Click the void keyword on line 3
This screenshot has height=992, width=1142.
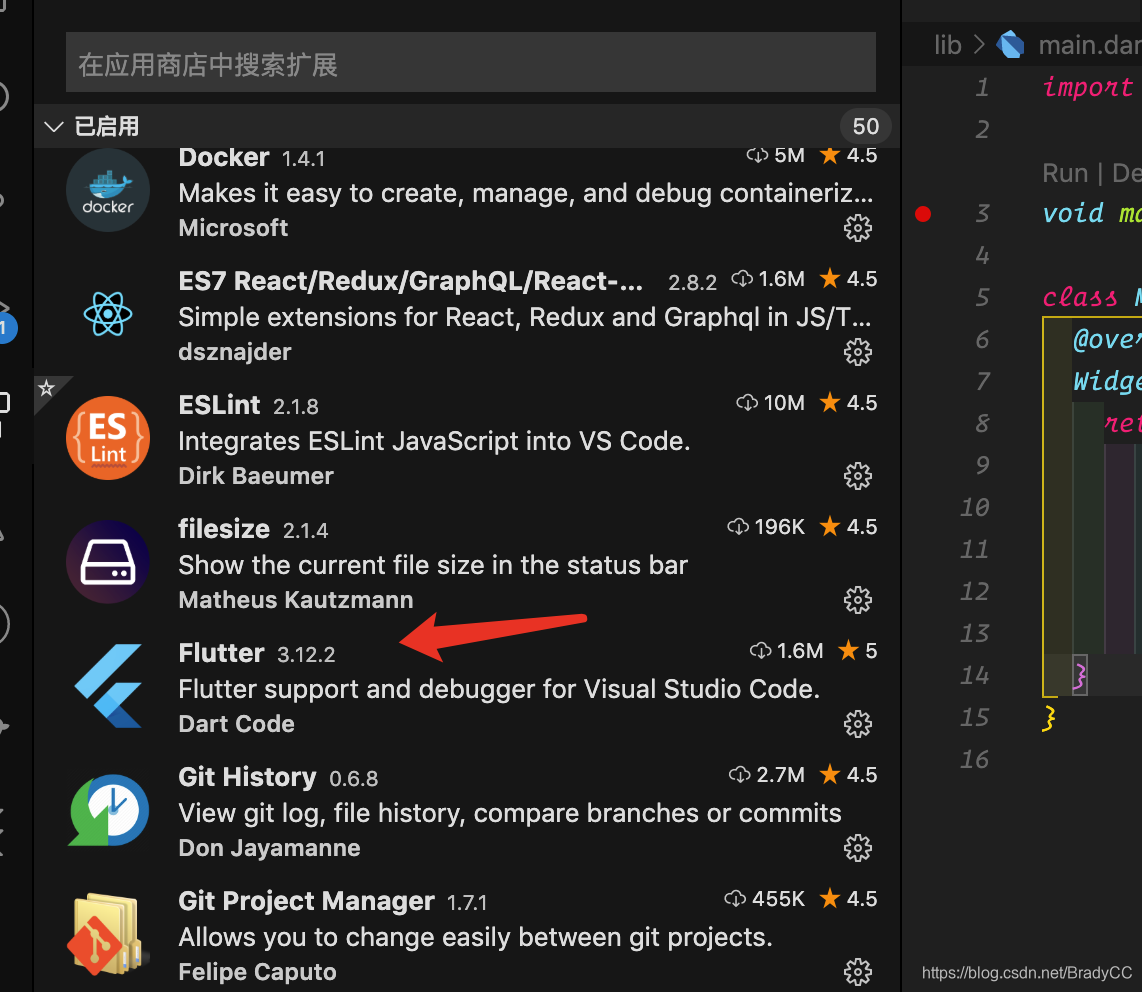pyautogui.click(x=1074, y=213)
